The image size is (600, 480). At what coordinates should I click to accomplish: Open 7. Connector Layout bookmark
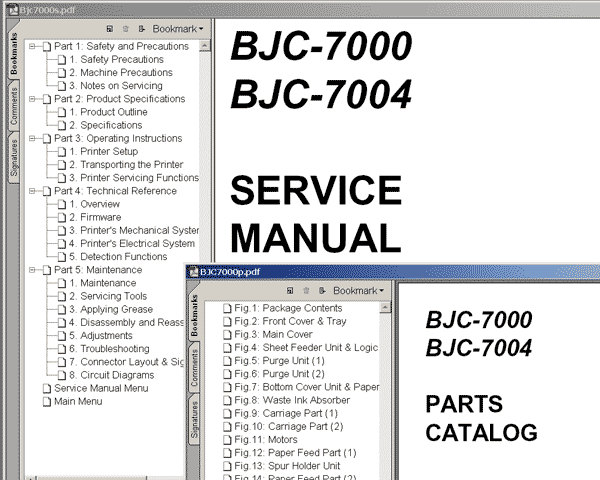(126, 362)
